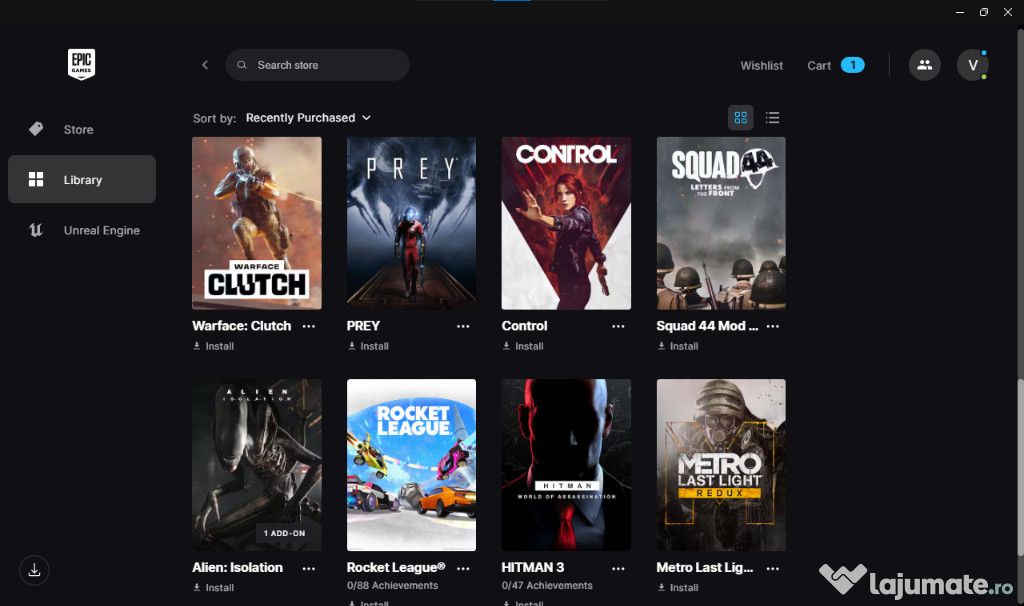Install Warface: Clutch
The height and width of the screenshot is (606, 1024).
click(x=214, y=346)
